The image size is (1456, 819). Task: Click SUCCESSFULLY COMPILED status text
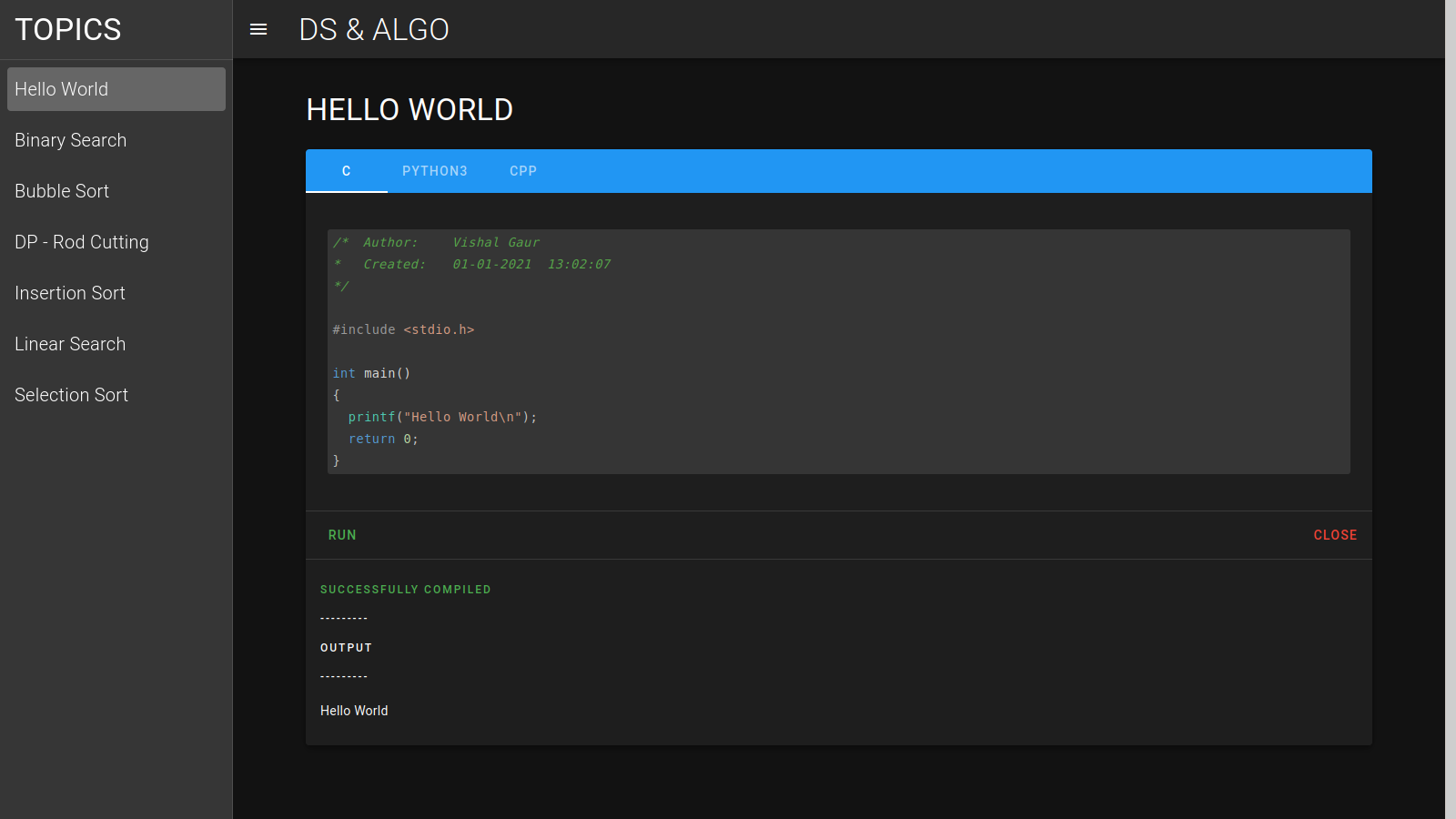pyautogui.click(x=406, y=590)
